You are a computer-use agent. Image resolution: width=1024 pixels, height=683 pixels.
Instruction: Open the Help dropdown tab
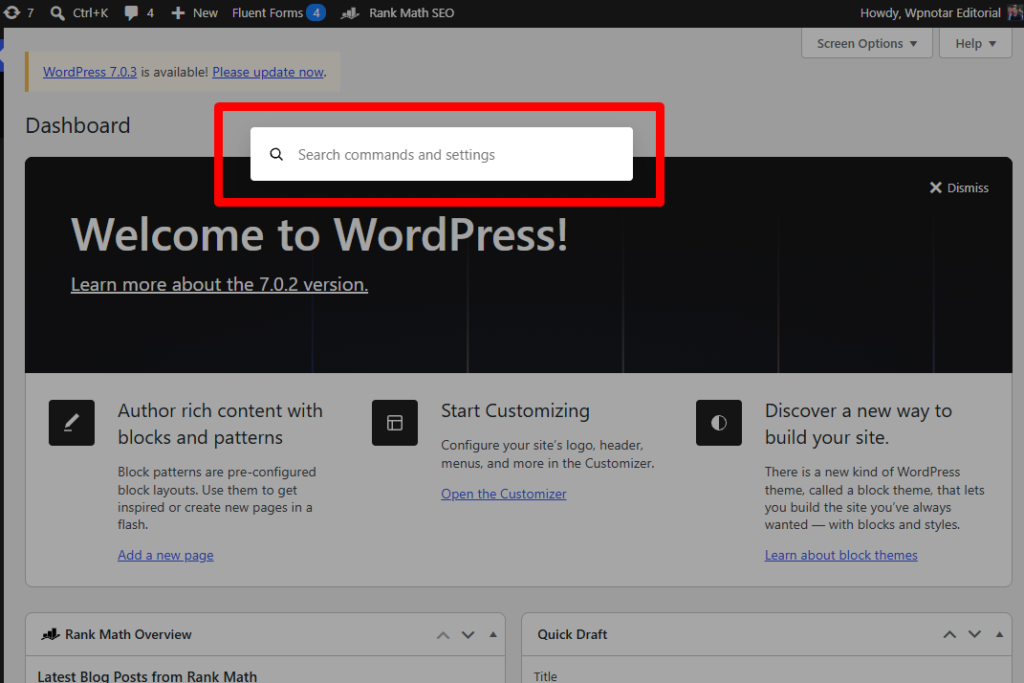975,44
